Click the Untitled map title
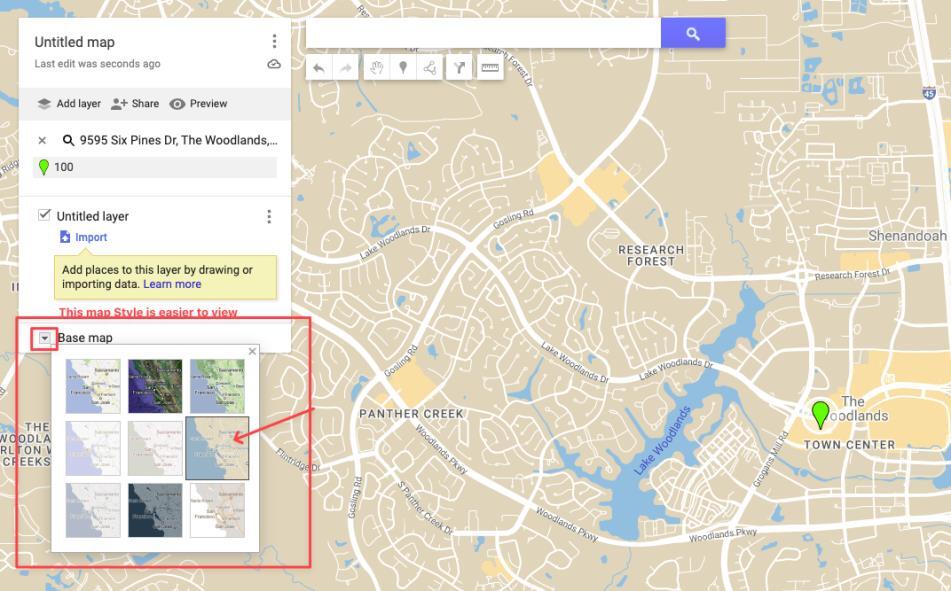Screen dimensions: 951x591 tap(75, 42)
